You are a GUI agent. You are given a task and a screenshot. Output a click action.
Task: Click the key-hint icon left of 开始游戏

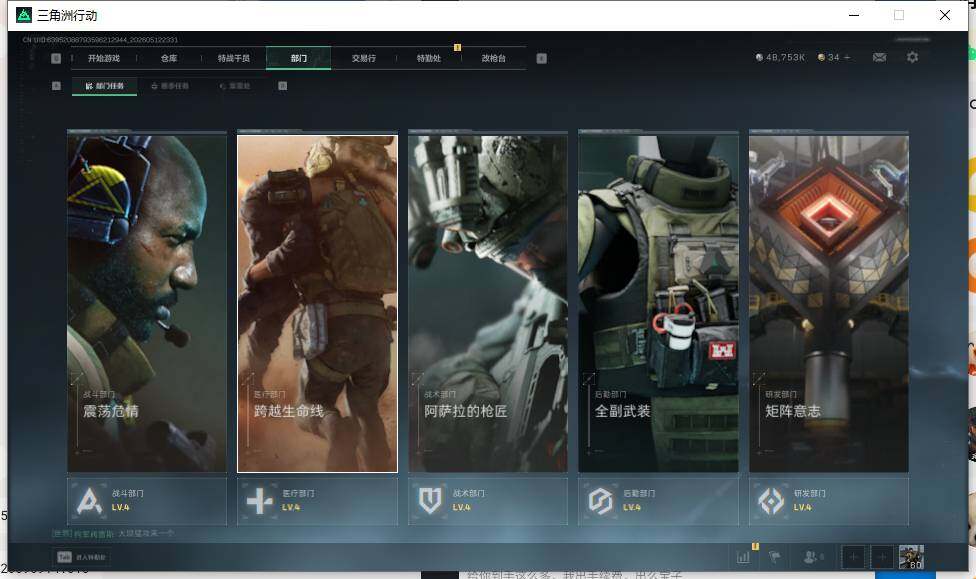coord(56,59)
